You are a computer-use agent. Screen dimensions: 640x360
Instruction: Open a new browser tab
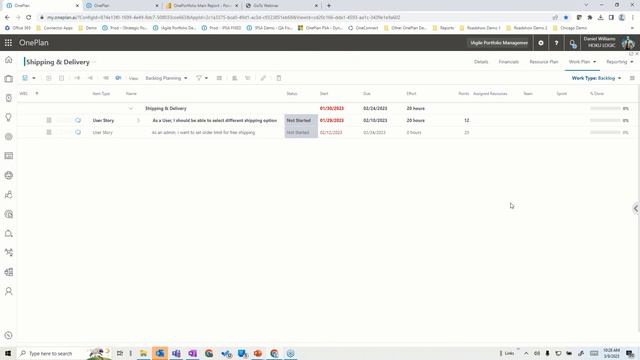(329, 6)
